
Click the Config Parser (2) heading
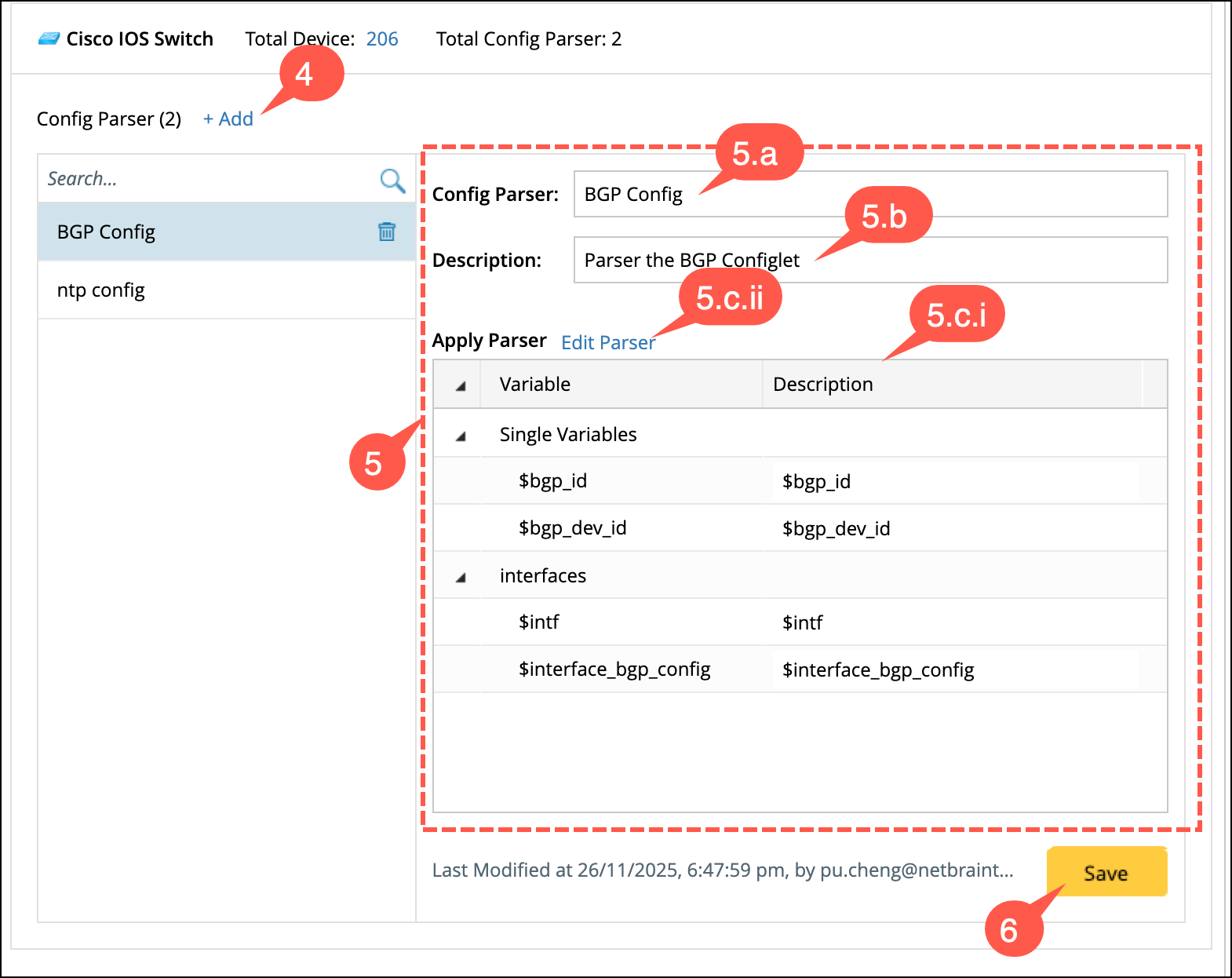click(109, 119)
